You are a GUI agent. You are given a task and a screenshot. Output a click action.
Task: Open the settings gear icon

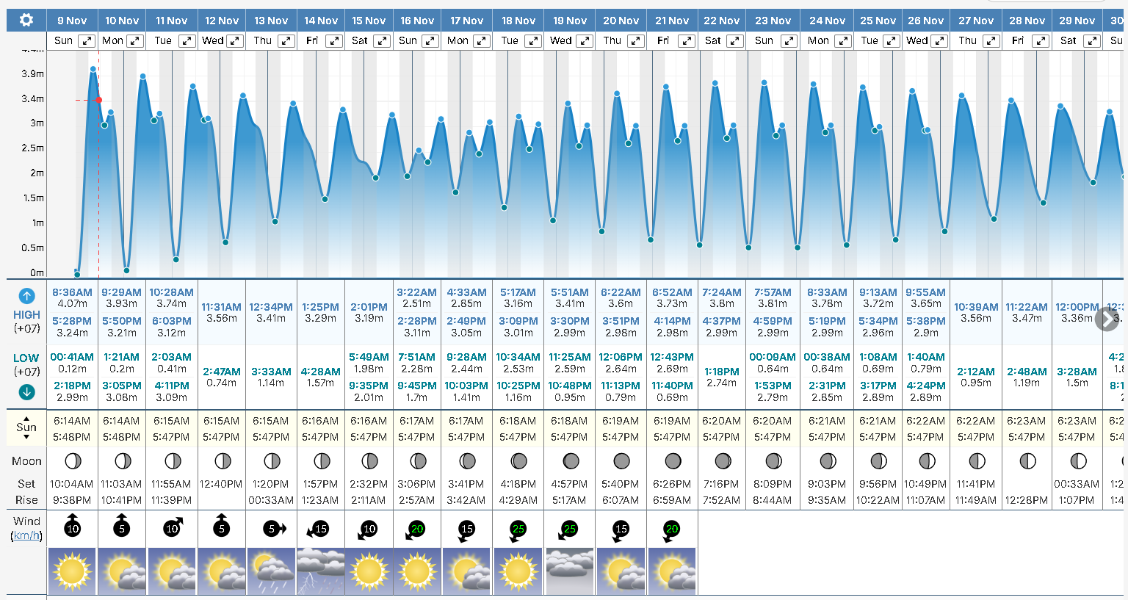click(x=26, y=20)
